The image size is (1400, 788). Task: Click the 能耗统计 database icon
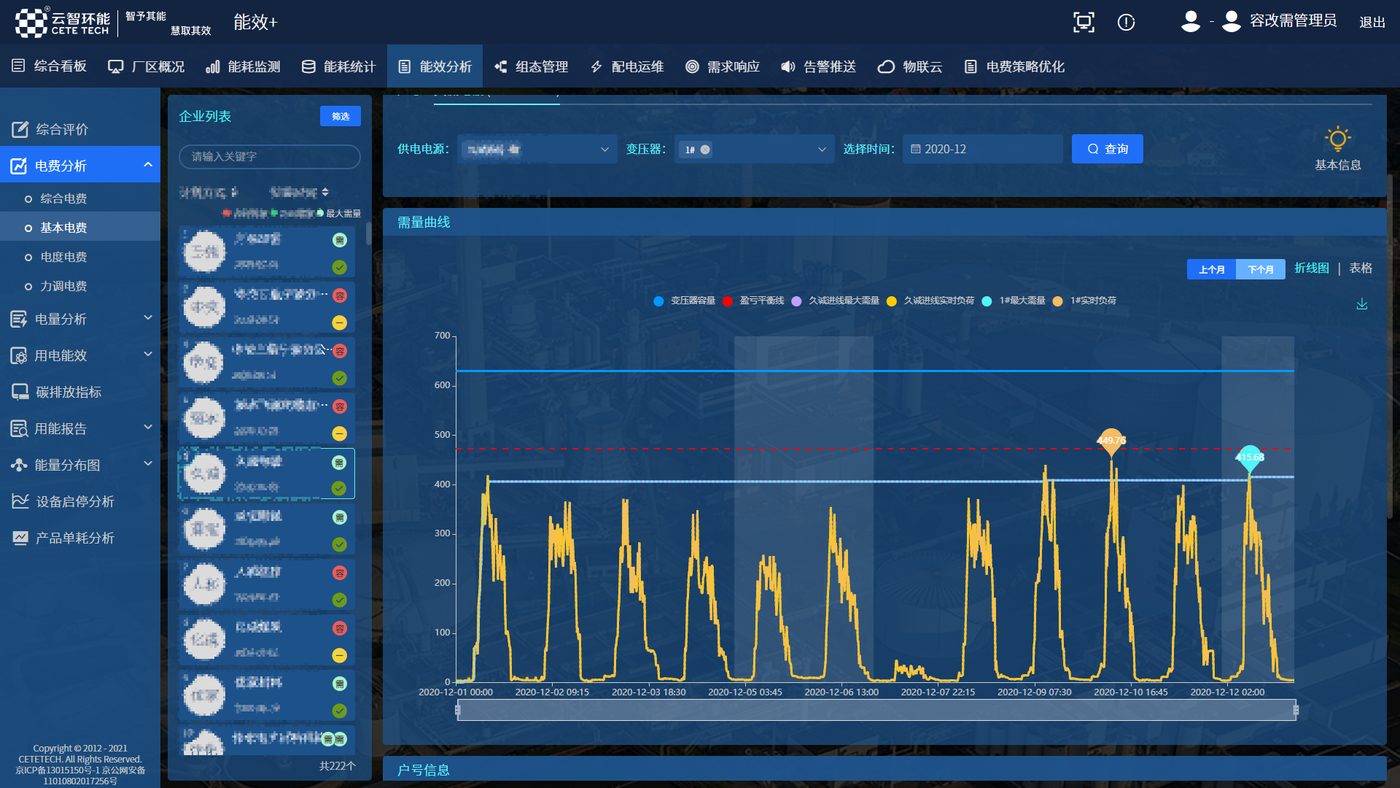308,67
